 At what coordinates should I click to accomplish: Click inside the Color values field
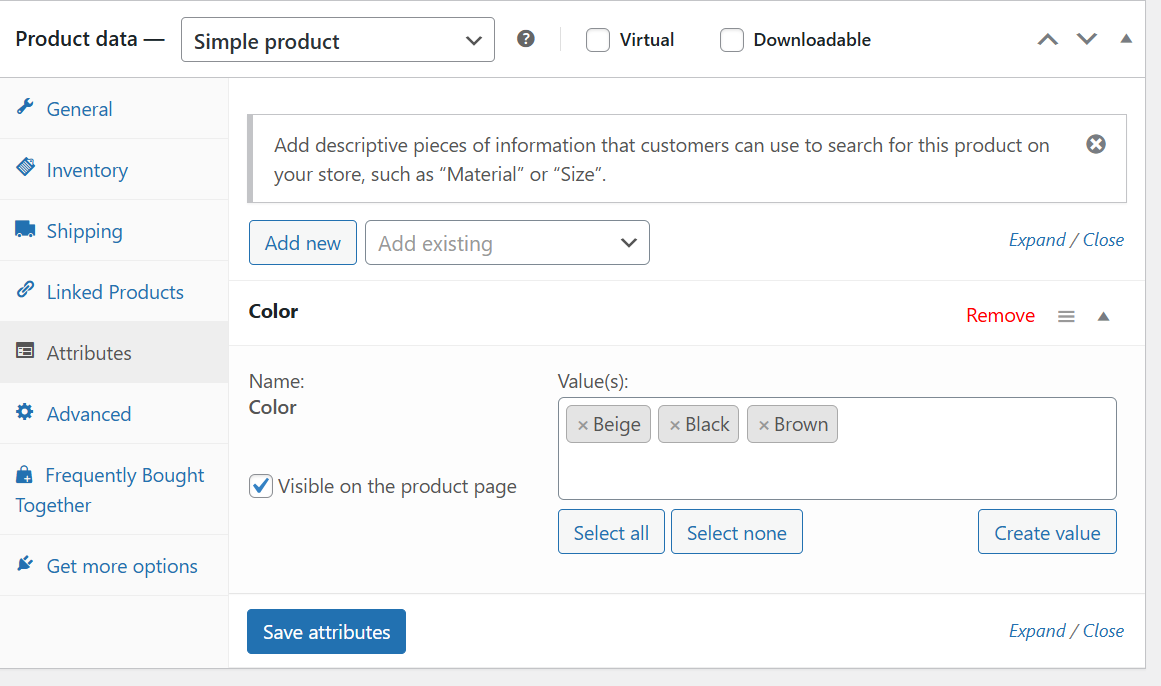837,467
